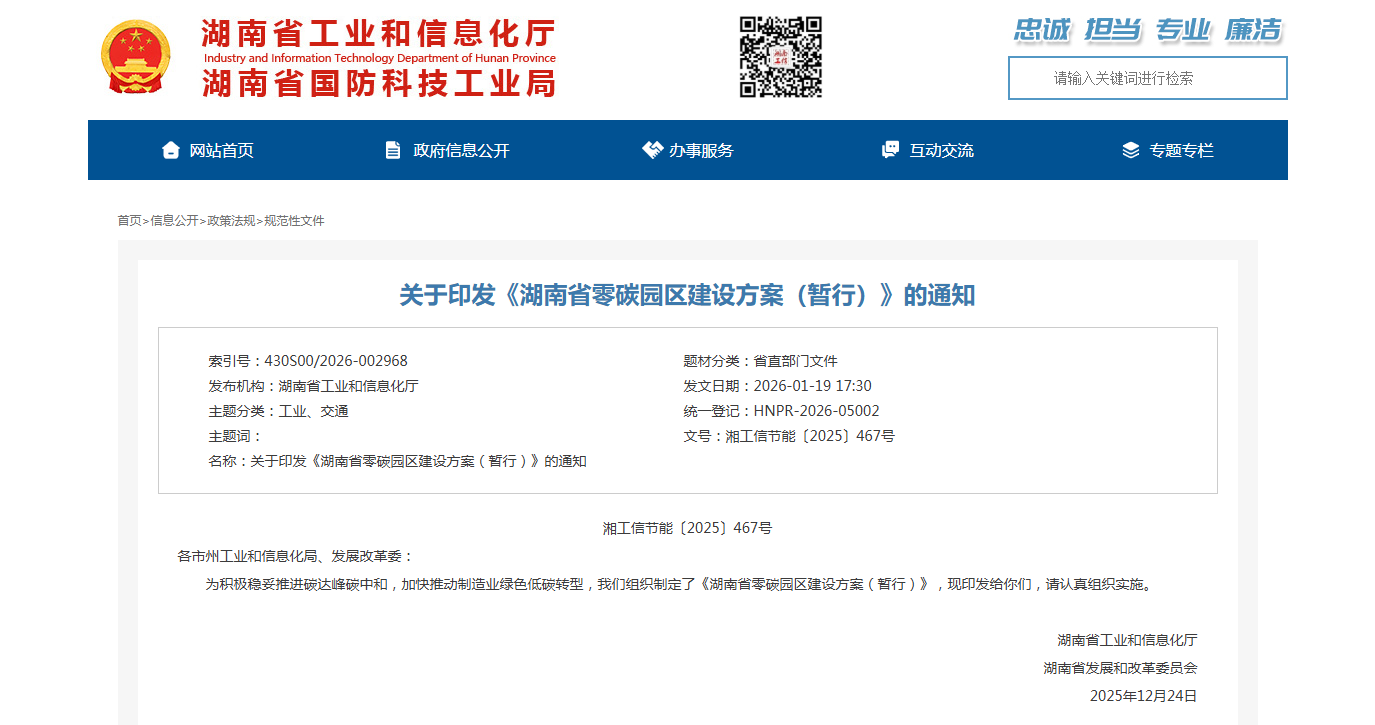Click the 互动交流 chat bubble icon
The height and width of the screenshot is (725, 1375).
point(889,149)
